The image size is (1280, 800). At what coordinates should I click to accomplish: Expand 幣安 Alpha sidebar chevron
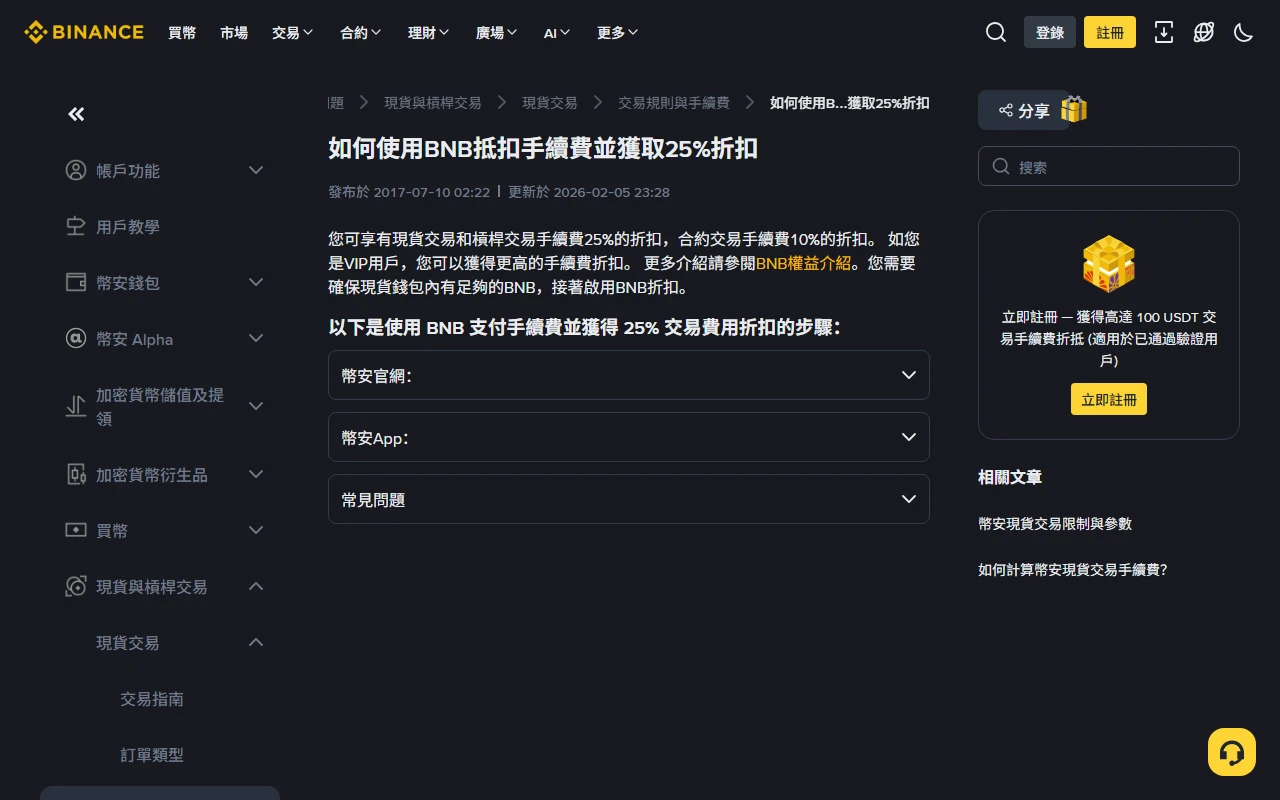coord(256,338)
